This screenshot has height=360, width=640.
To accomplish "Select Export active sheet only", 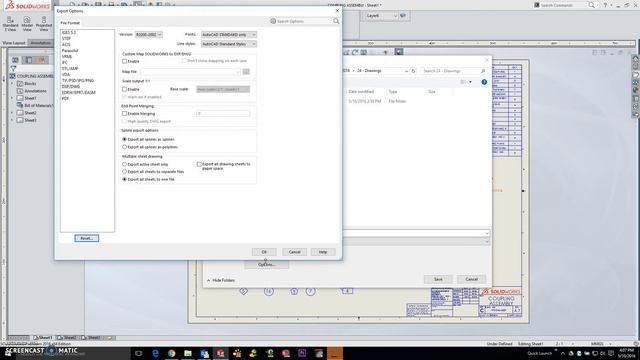I will (124, 164).
